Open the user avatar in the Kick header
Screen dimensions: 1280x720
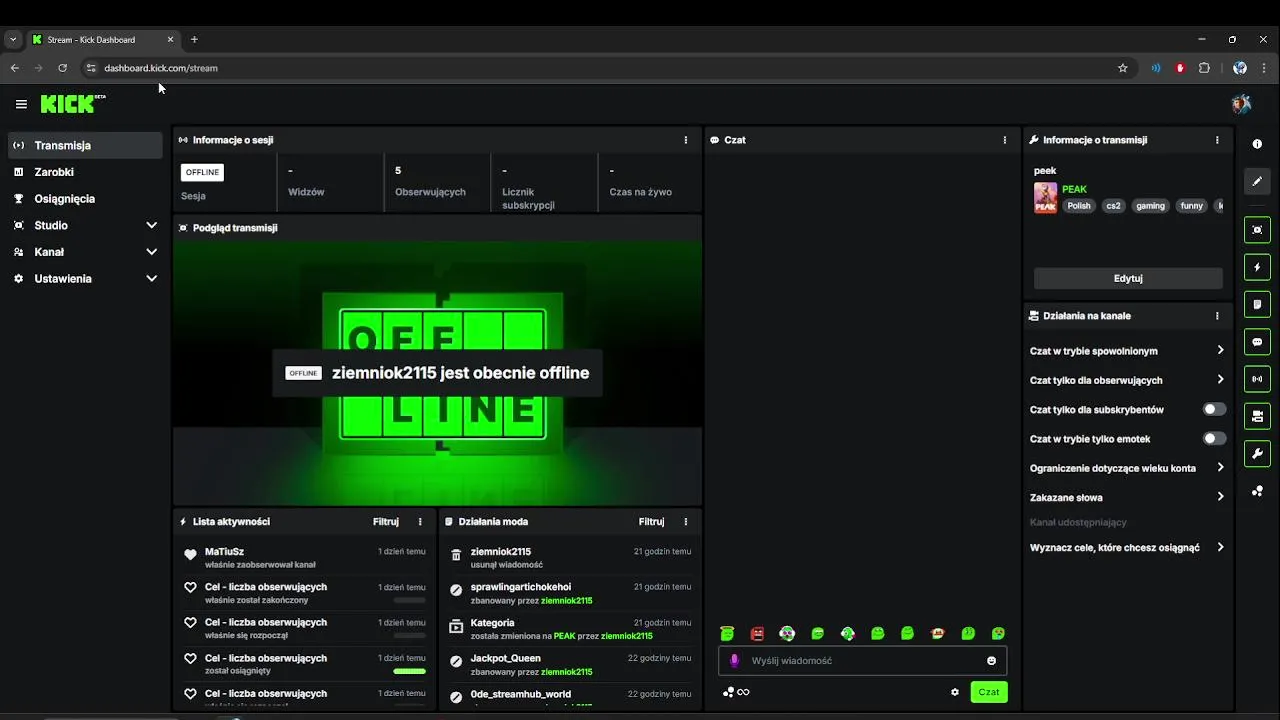(x=1241, y=104)
